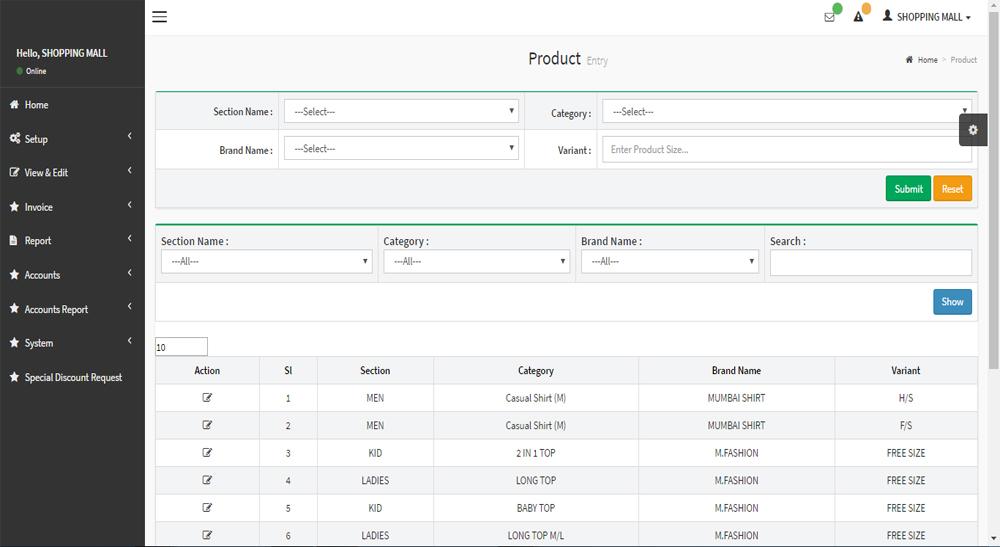Viewport: 1000px width, 547px height.
Task: Click LADIES section cell in row 4
Action: pos(375,480)
